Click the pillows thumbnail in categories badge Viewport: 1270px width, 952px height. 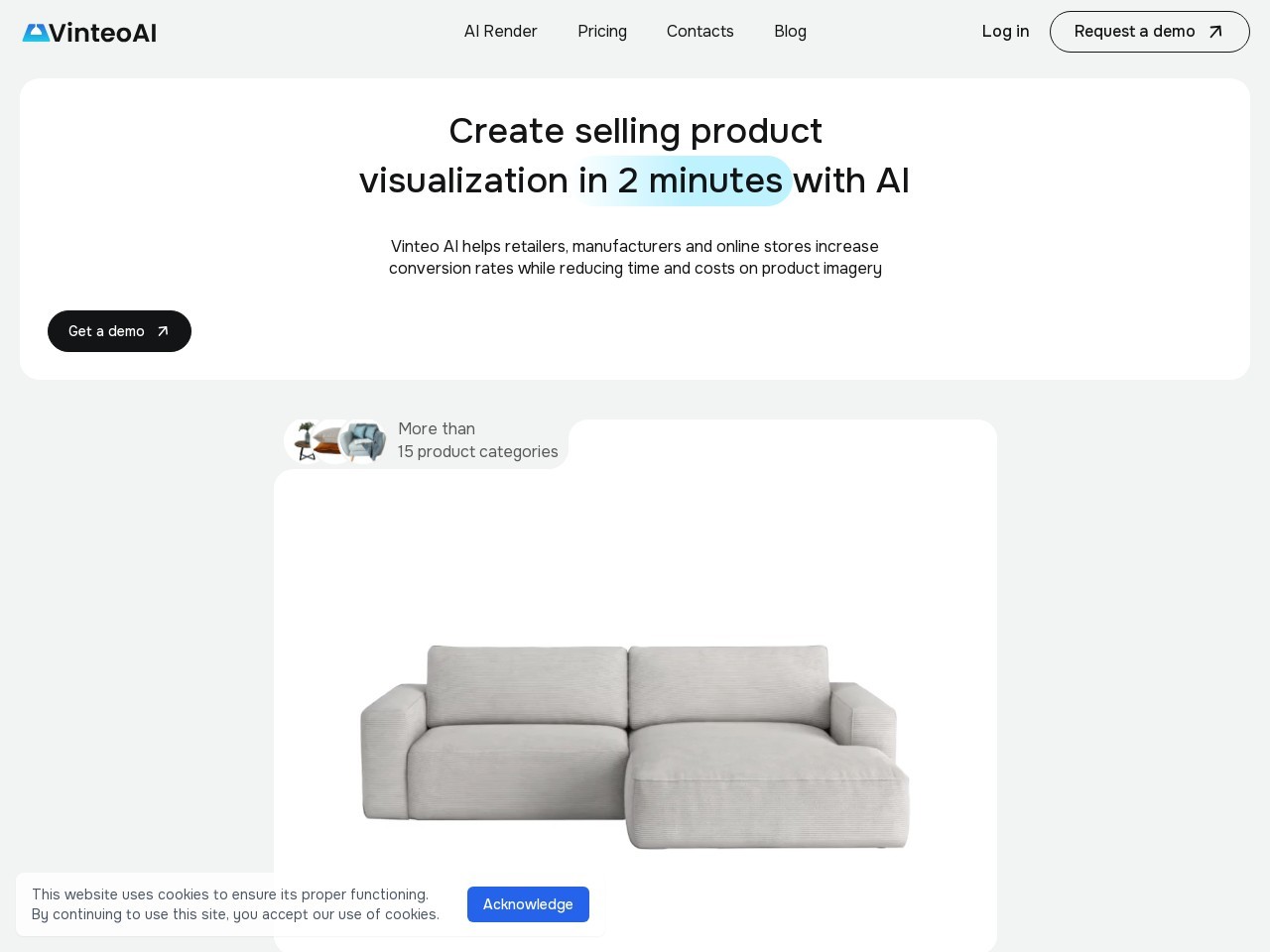pos(328,443)
